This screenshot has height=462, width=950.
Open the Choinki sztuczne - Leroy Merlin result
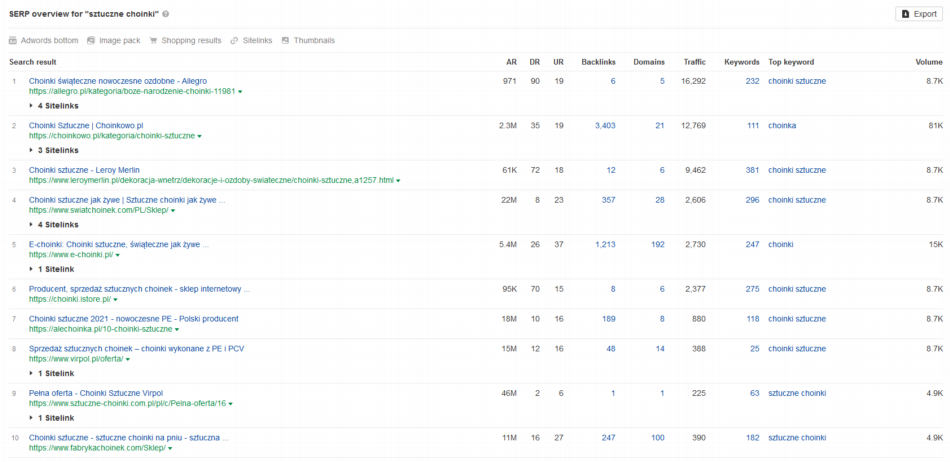coord(86,170)
